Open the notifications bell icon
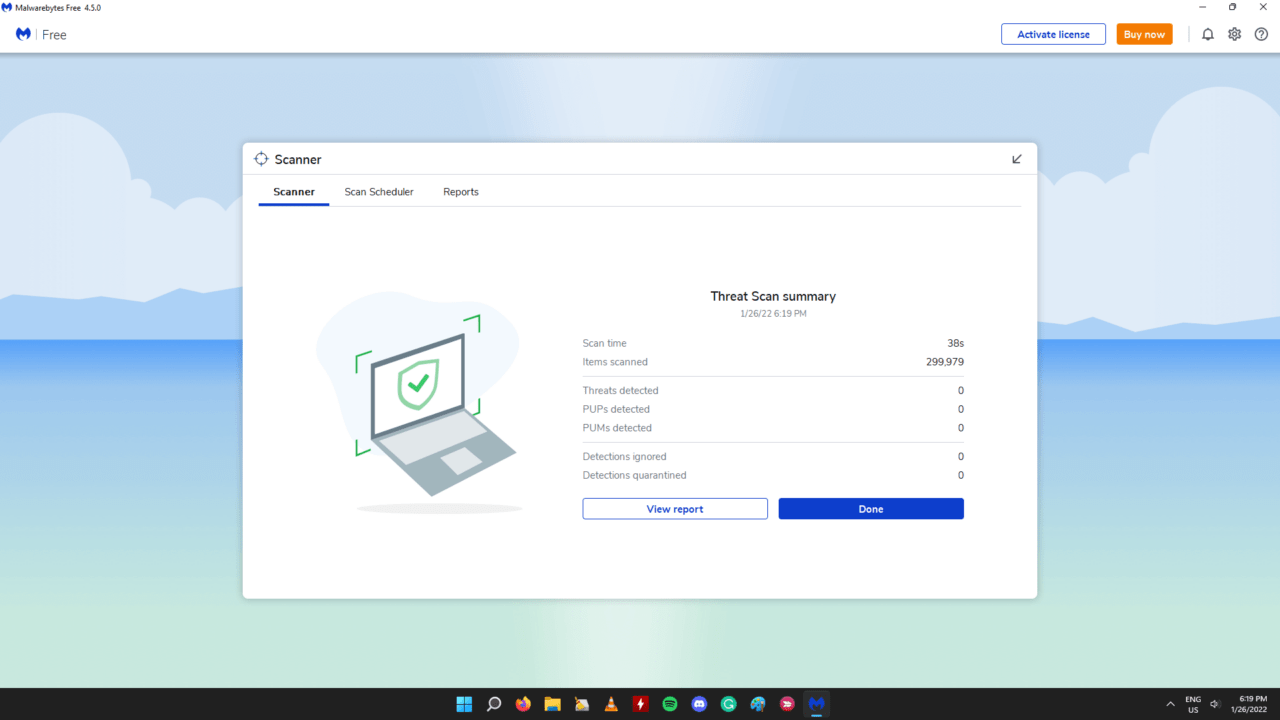The height and width of the screenshot is (720, 1280). (x=1208, y=34)
